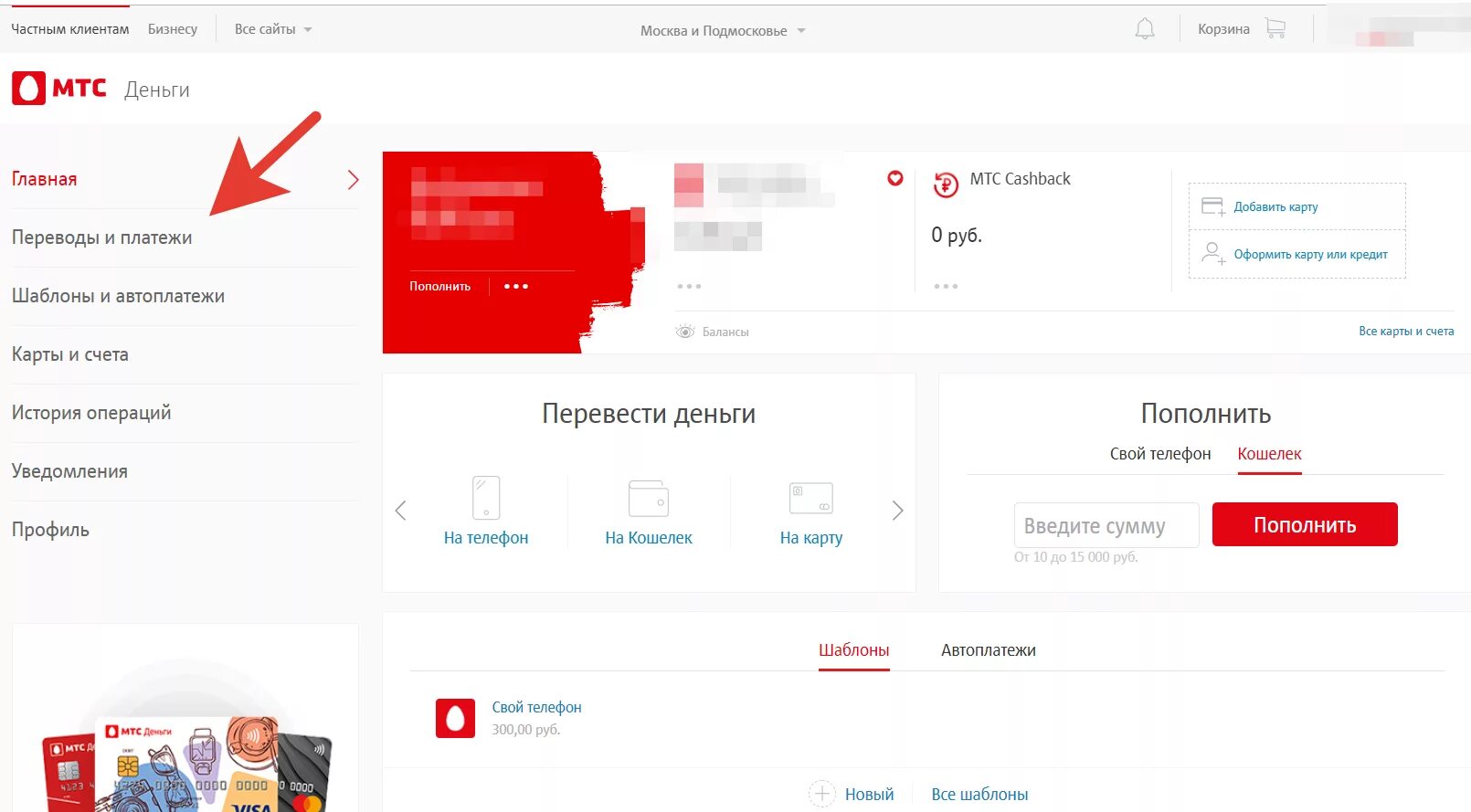Click Новый template link
Image resolution: width=1471 pixels, height=812 pixels.
click(869, 795)
